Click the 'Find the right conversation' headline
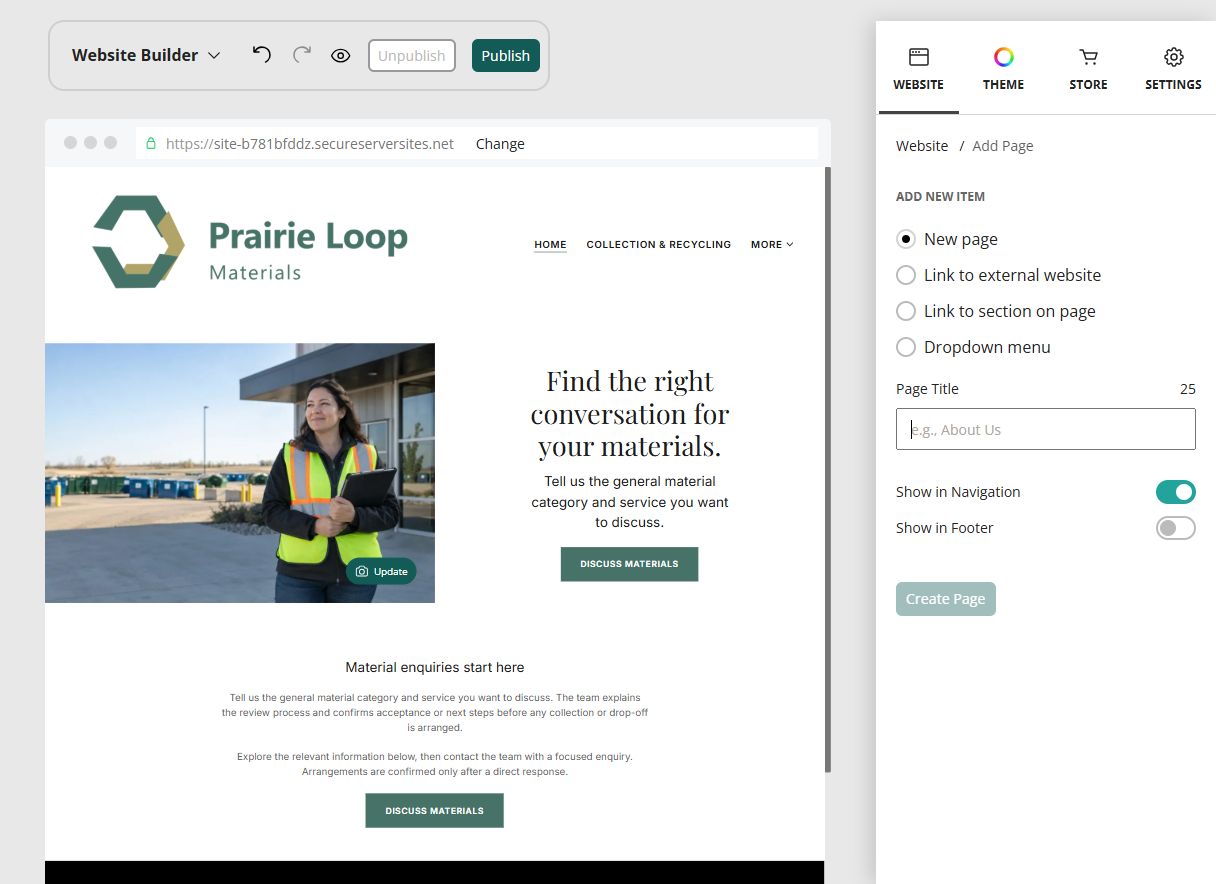The width and height of the screenshot is (1216, 884). click(x=630, y=413)
